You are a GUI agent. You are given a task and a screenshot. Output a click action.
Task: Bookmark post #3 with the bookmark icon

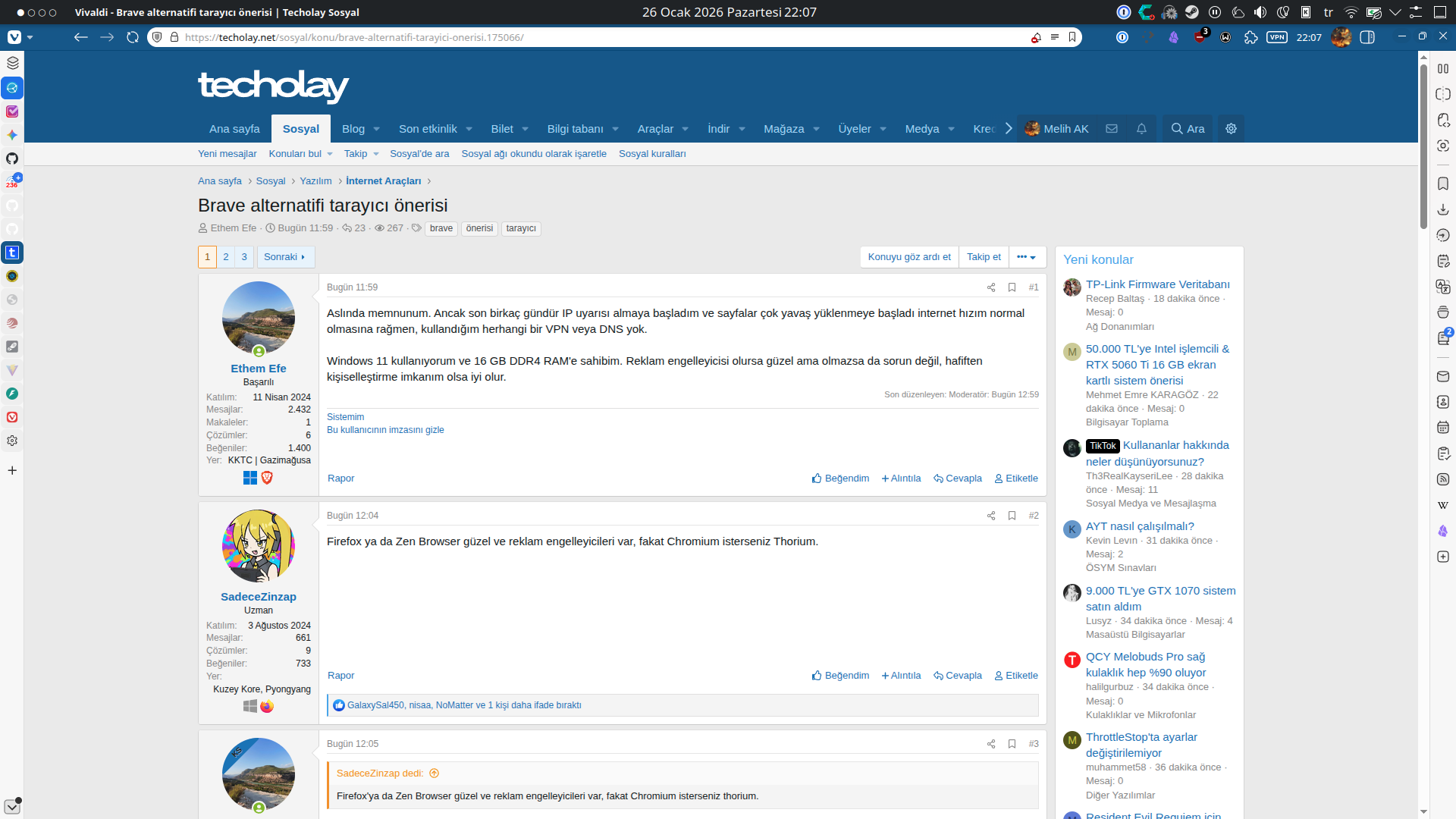[x=1012, y=744]
